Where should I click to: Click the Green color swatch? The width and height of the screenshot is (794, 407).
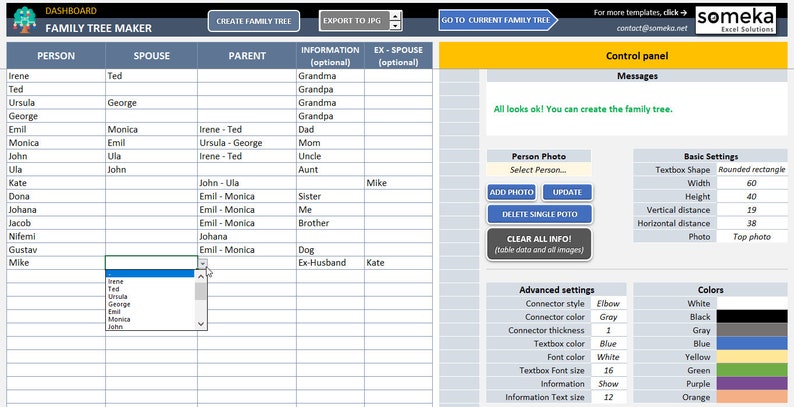(x=751, y=371)
